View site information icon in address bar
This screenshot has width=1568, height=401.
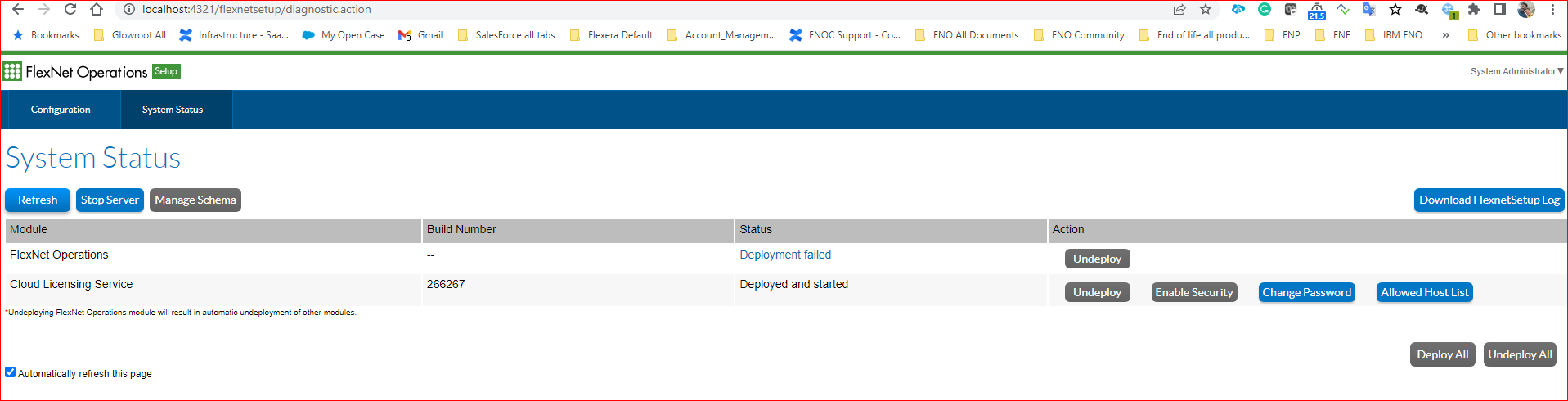(128, 10)
